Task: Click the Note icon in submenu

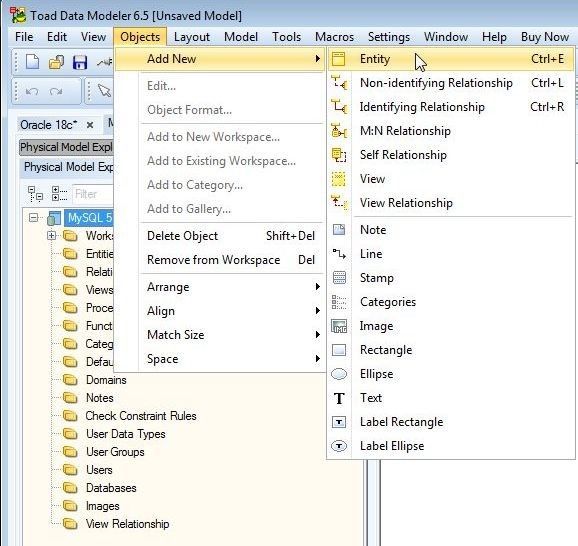Action: click(339, 230)
